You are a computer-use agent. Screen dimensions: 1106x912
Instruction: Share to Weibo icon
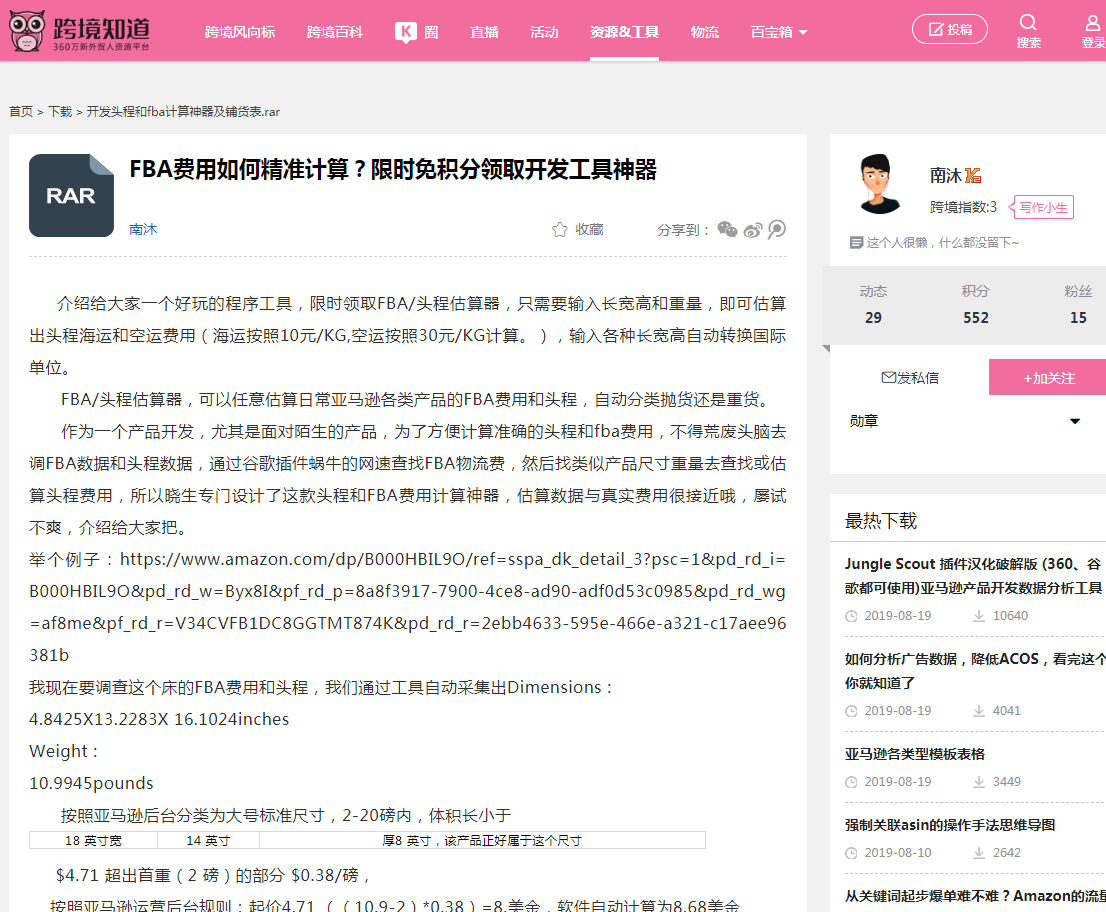point(753,230)
